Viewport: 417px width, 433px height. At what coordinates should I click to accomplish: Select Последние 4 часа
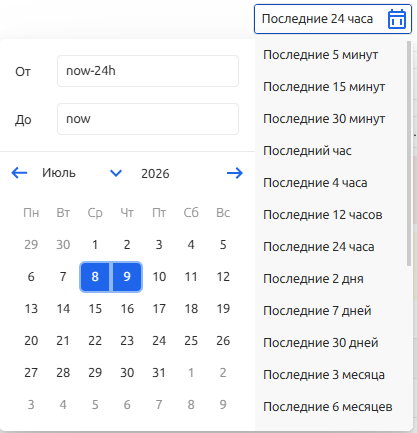[315, 183]
